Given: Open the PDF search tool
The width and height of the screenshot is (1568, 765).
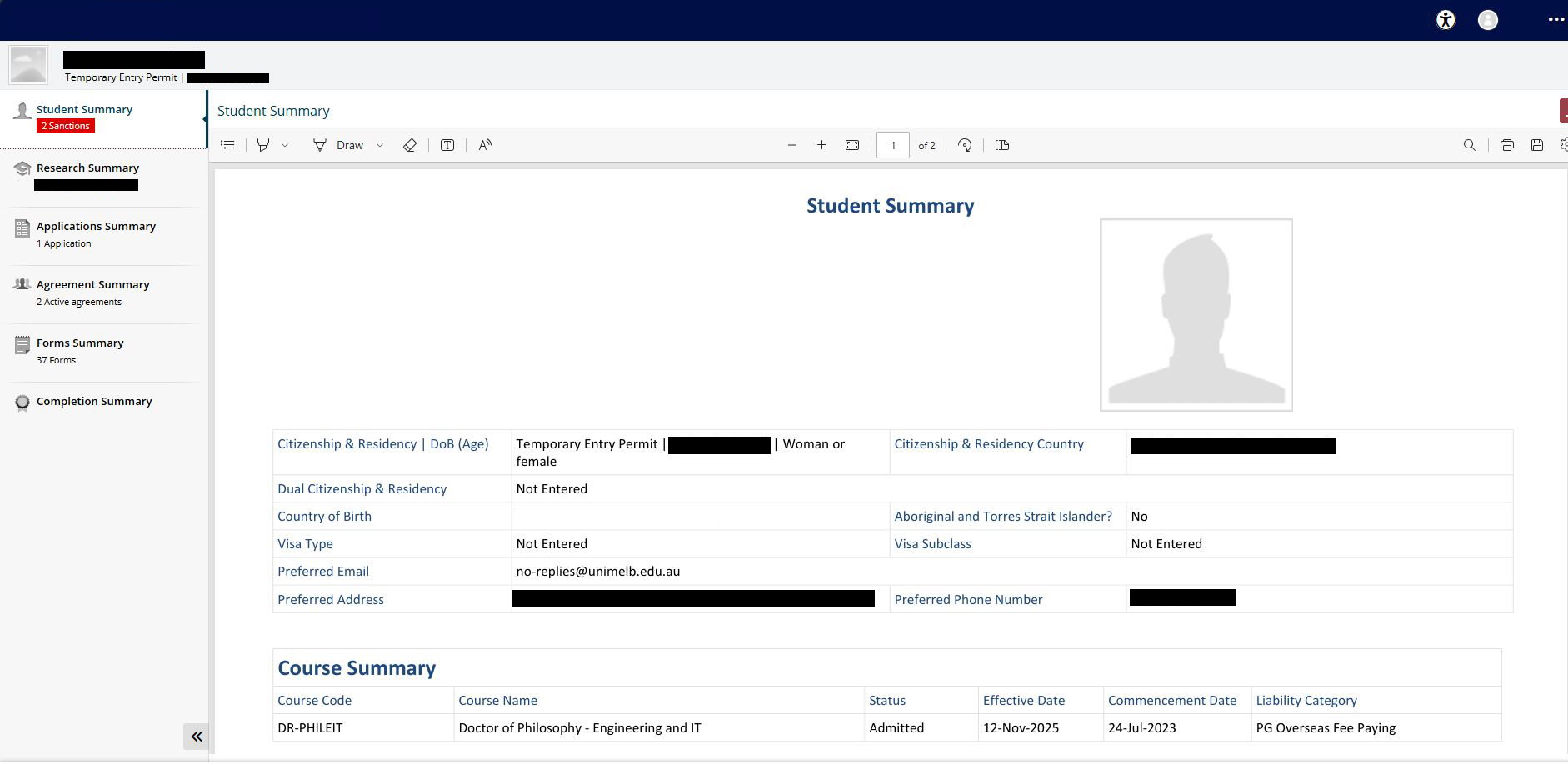Looking at the screenshot, I should coord(1470,145).
